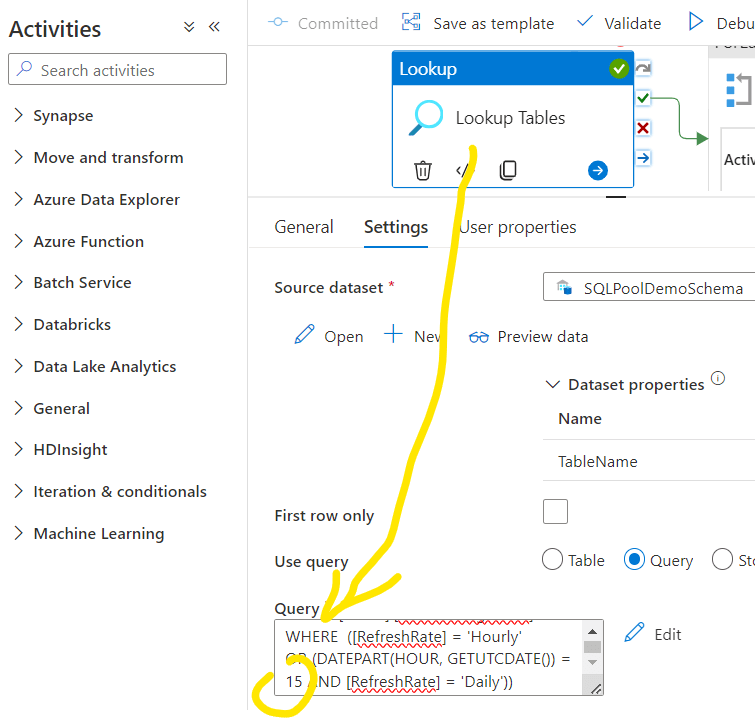The image size is (755, 720).
Task: Click the pencil Edit icon beside Query
Action: pos(634,633)
